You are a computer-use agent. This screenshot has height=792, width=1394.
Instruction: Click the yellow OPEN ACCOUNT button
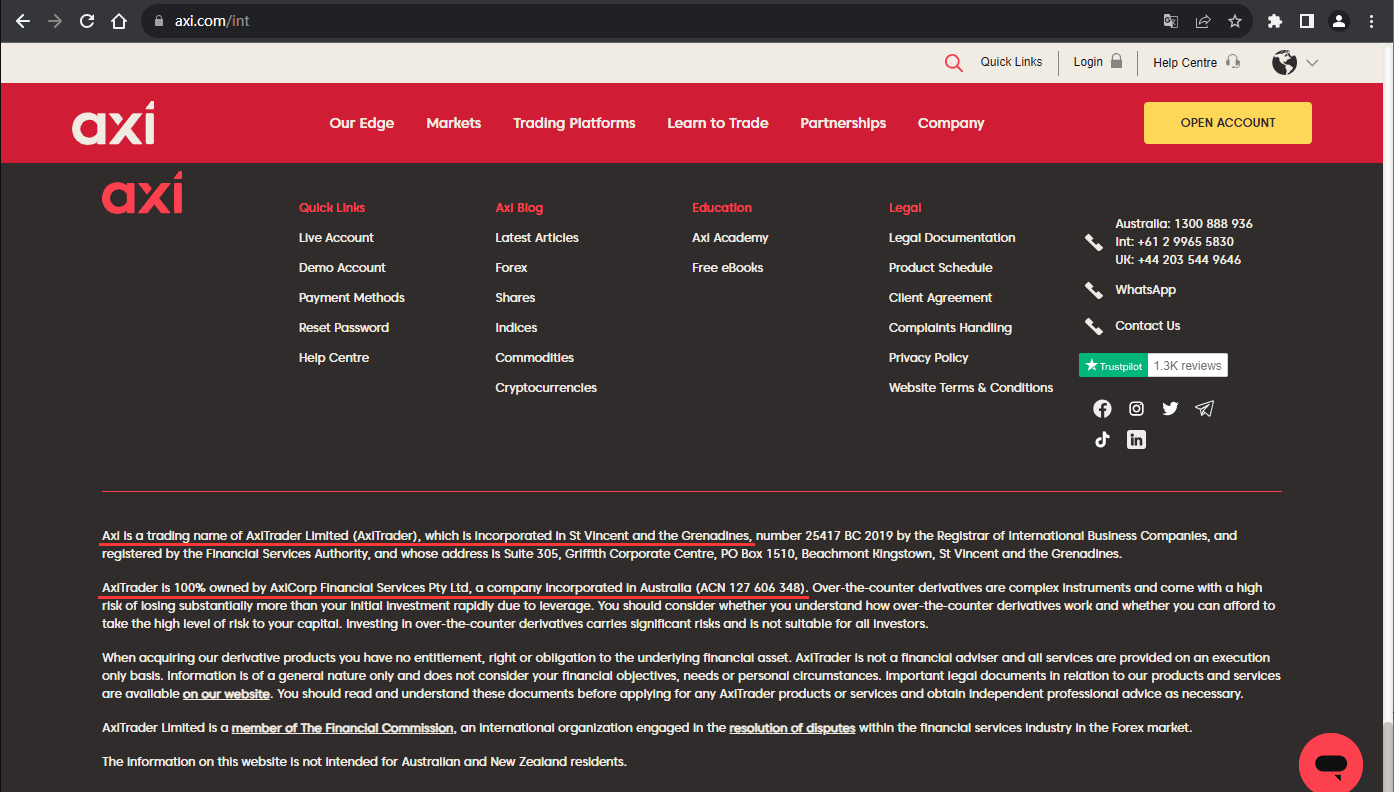pos(1228,123)
